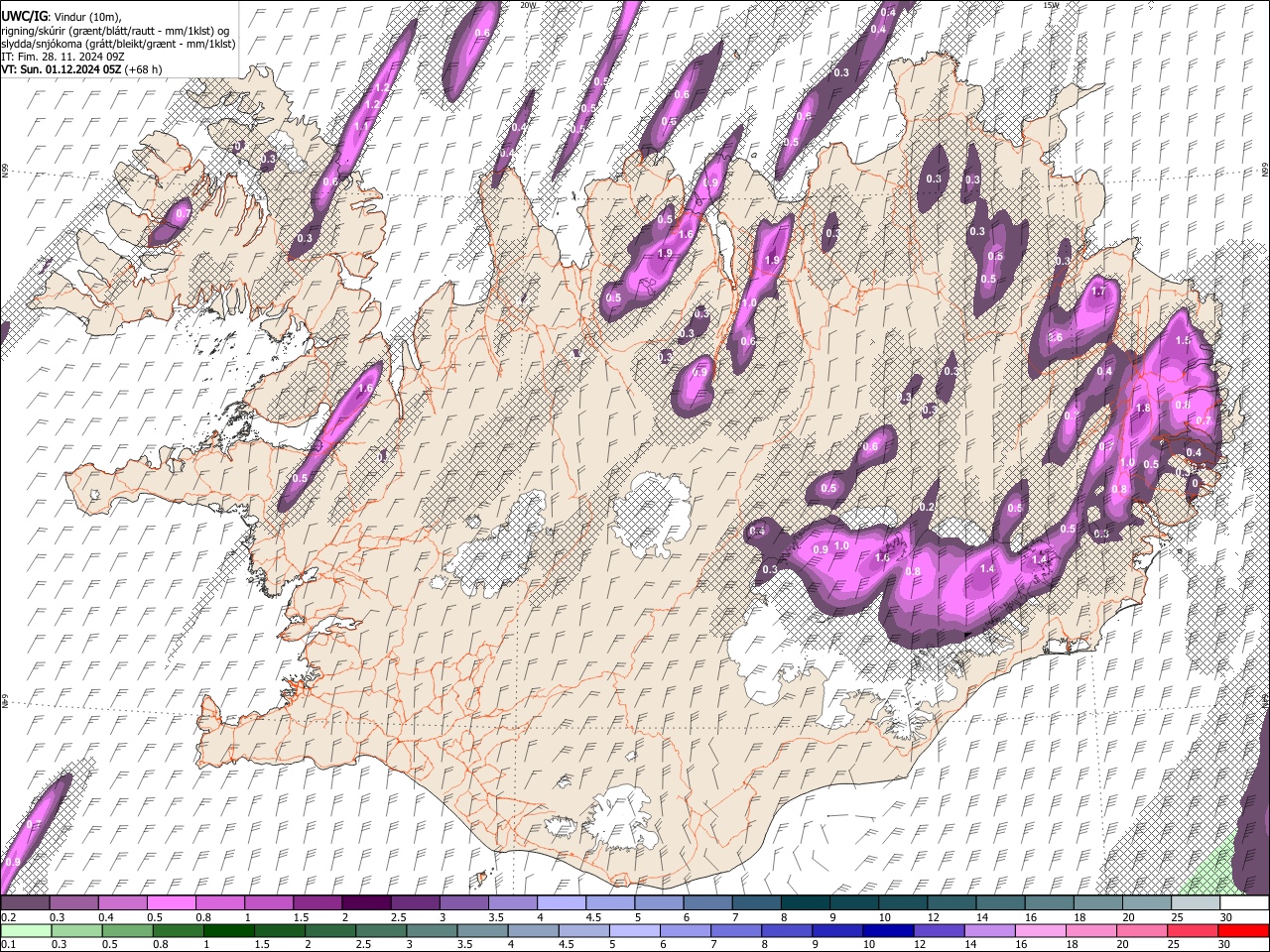1270x952 pixels.
Task: Click the light lavender swatch right of top-row 4
Action: (x=562, y=902)
